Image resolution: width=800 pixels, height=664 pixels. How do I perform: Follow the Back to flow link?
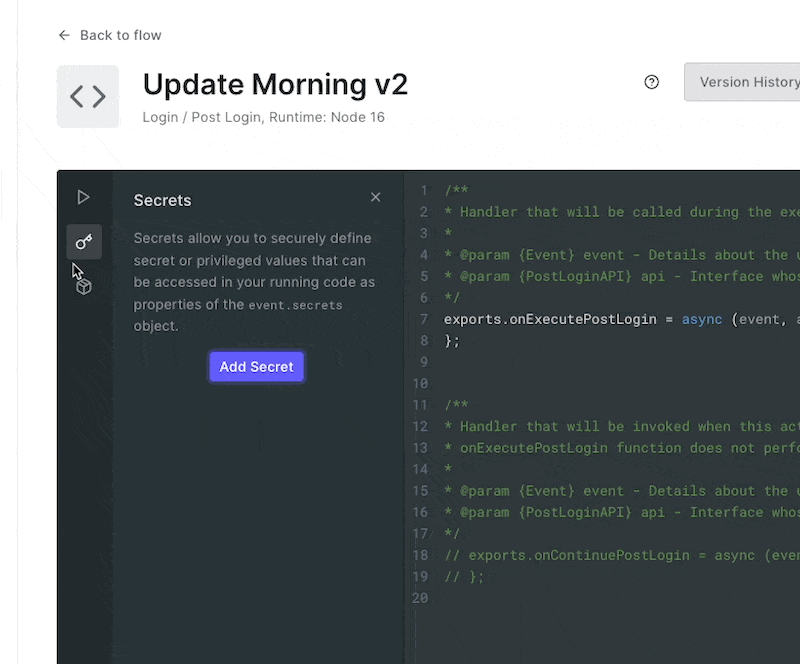120,35
